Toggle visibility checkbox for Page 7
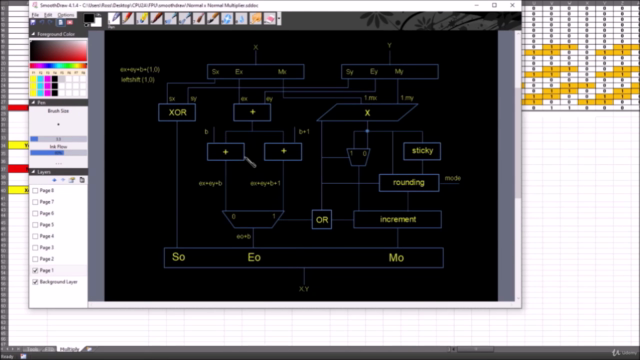This screenshot has width=640, height=360. (x=35, y=202)
